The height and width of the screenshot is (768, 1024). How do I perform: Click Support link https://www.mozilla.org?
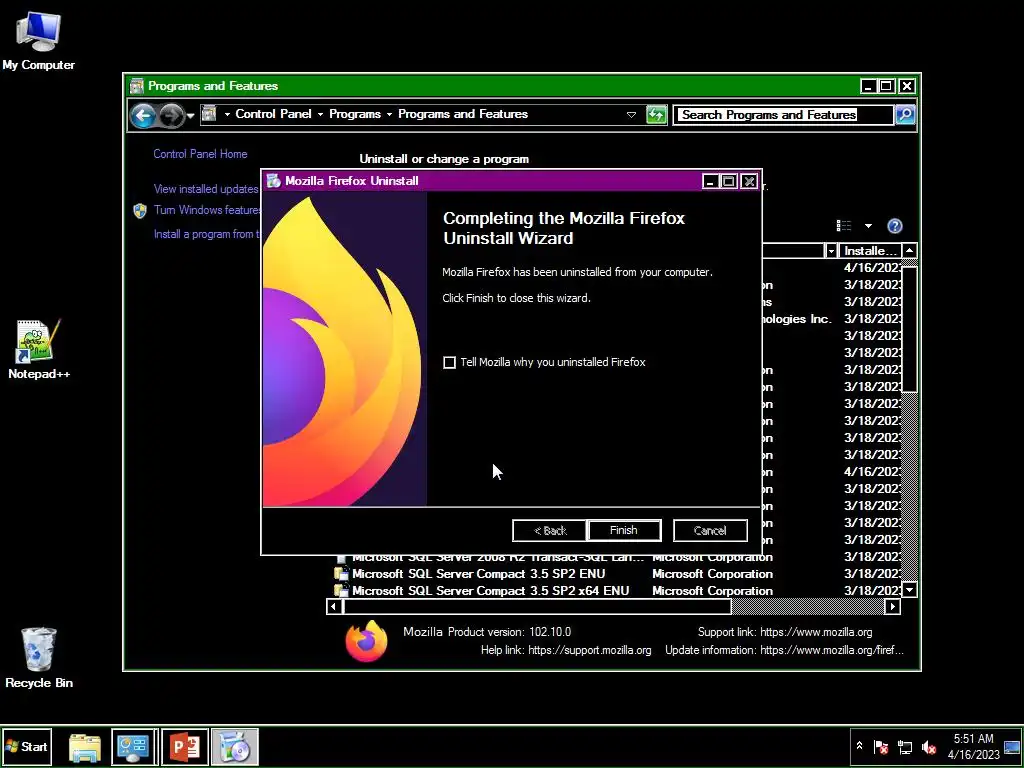[816, 632]
